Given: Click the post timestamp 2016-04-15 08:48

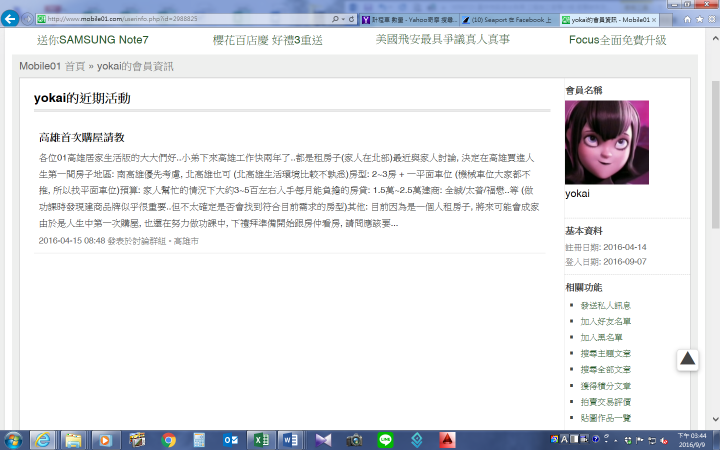Looking at the screenshot, I should pyautogui.click(x=72, y=241).
